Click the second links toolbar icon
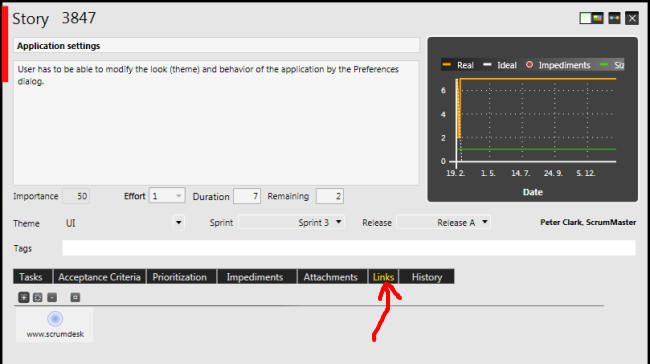 [38, 297]
